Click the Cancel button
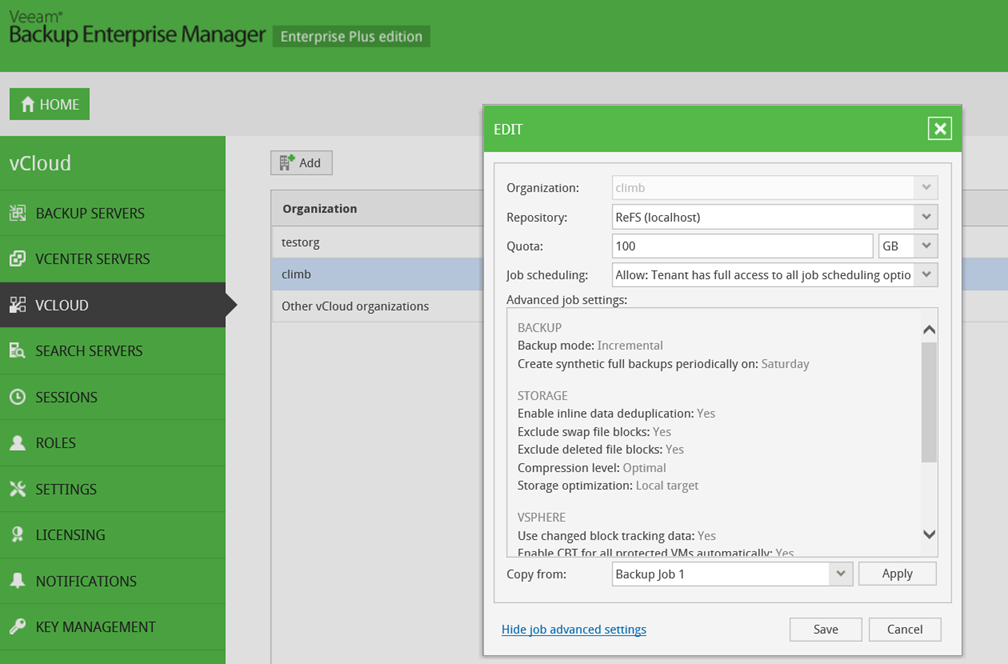Viewport: 1008px width, 664px height. [x=904, y=629]
